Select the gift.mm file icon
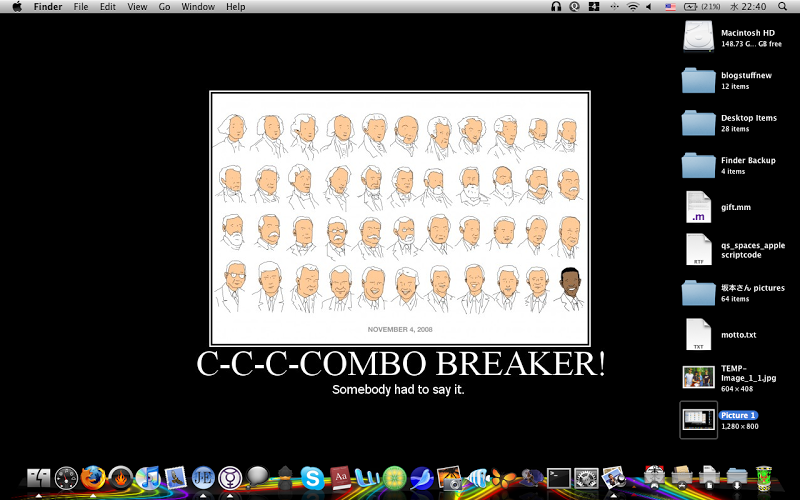The width and height of the screenshot is (800, 500). (698, 207)
